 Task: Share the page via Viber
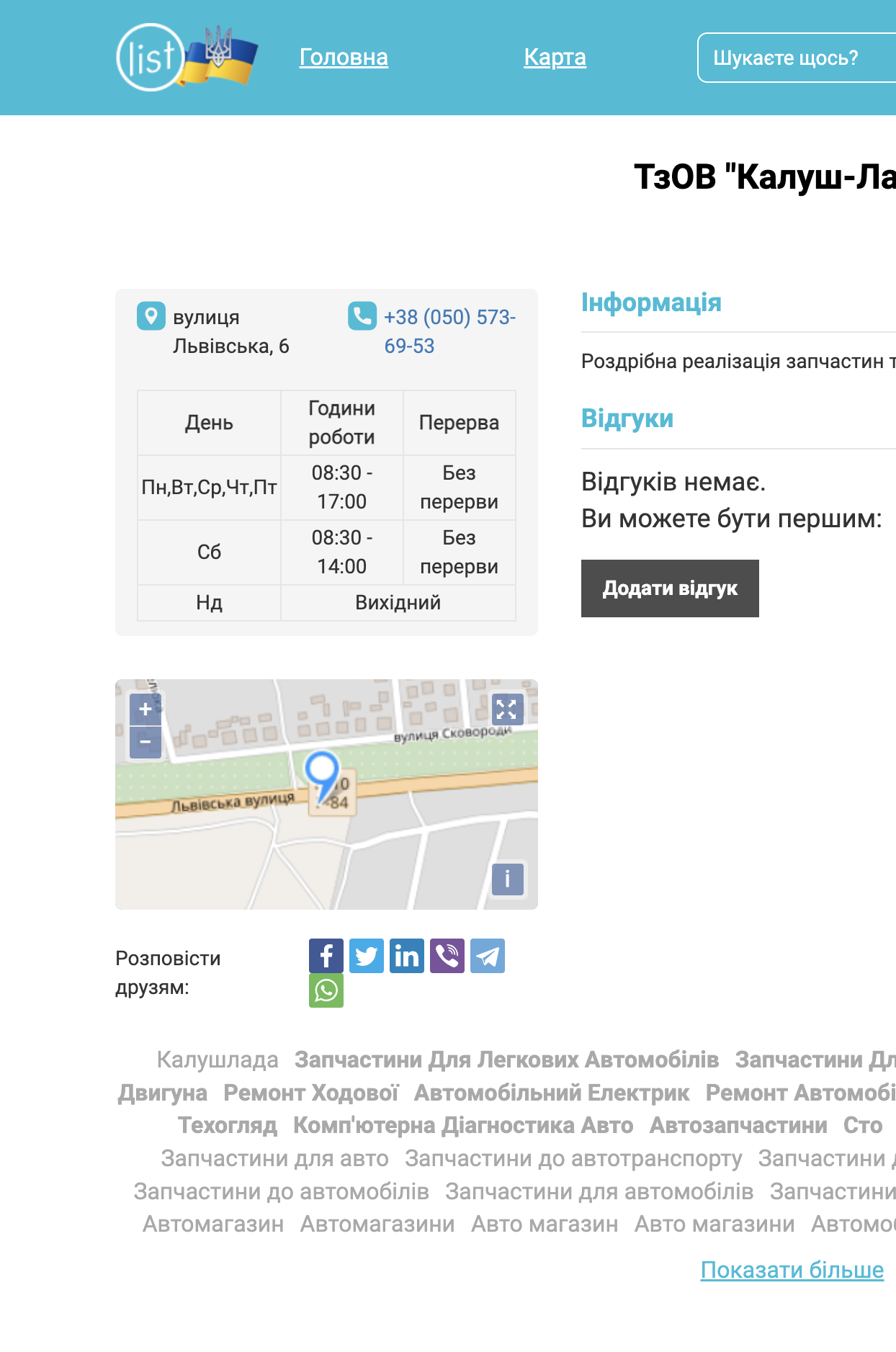click(447, 956)
